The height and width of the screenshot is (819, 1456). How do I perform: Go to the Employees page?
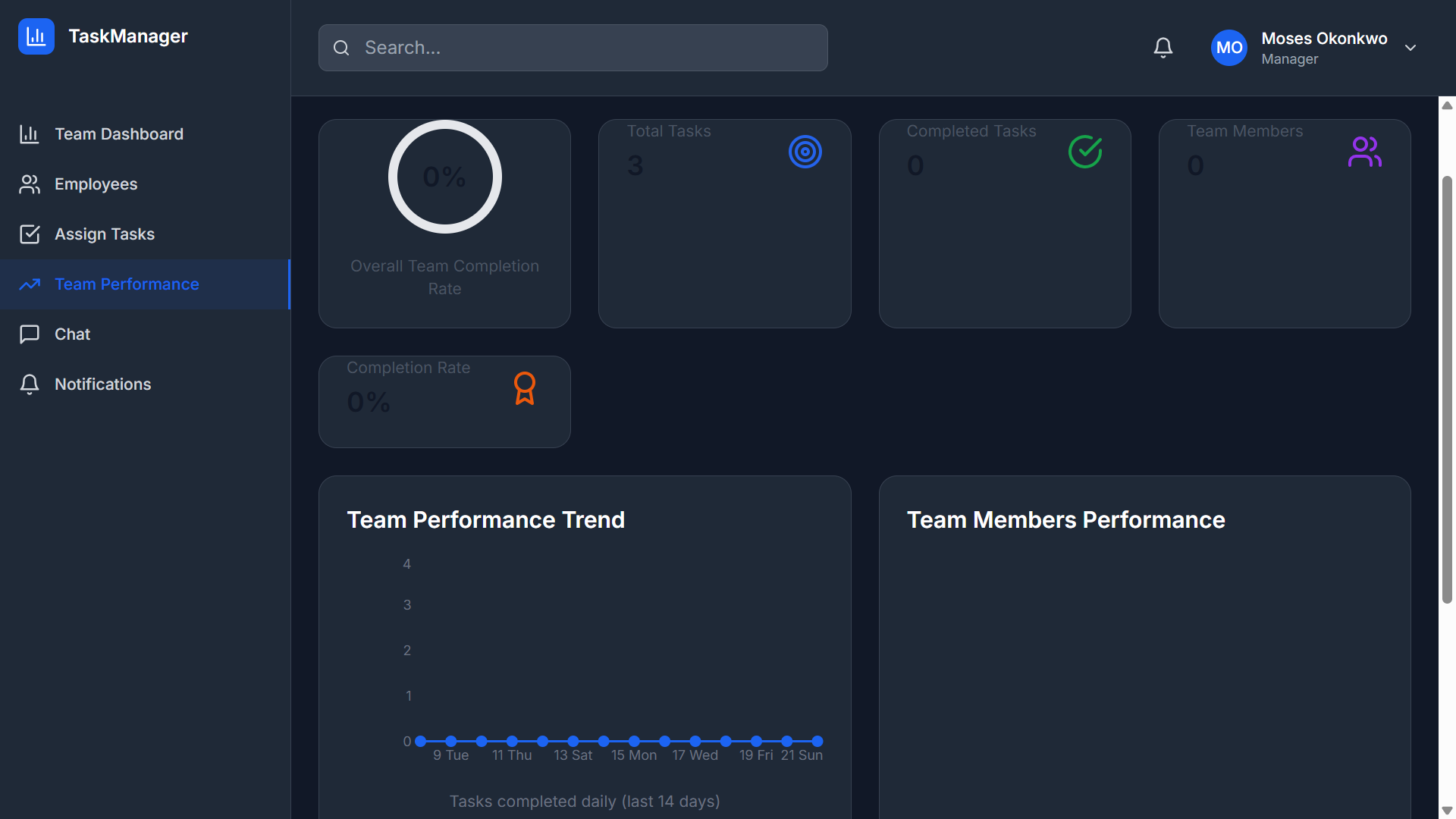146,184
